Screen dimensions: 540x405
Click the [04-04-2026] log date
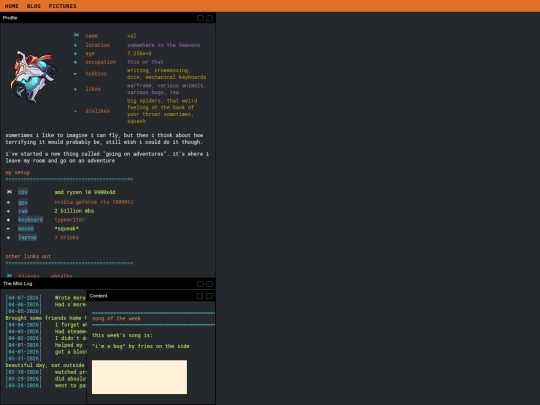23,325
